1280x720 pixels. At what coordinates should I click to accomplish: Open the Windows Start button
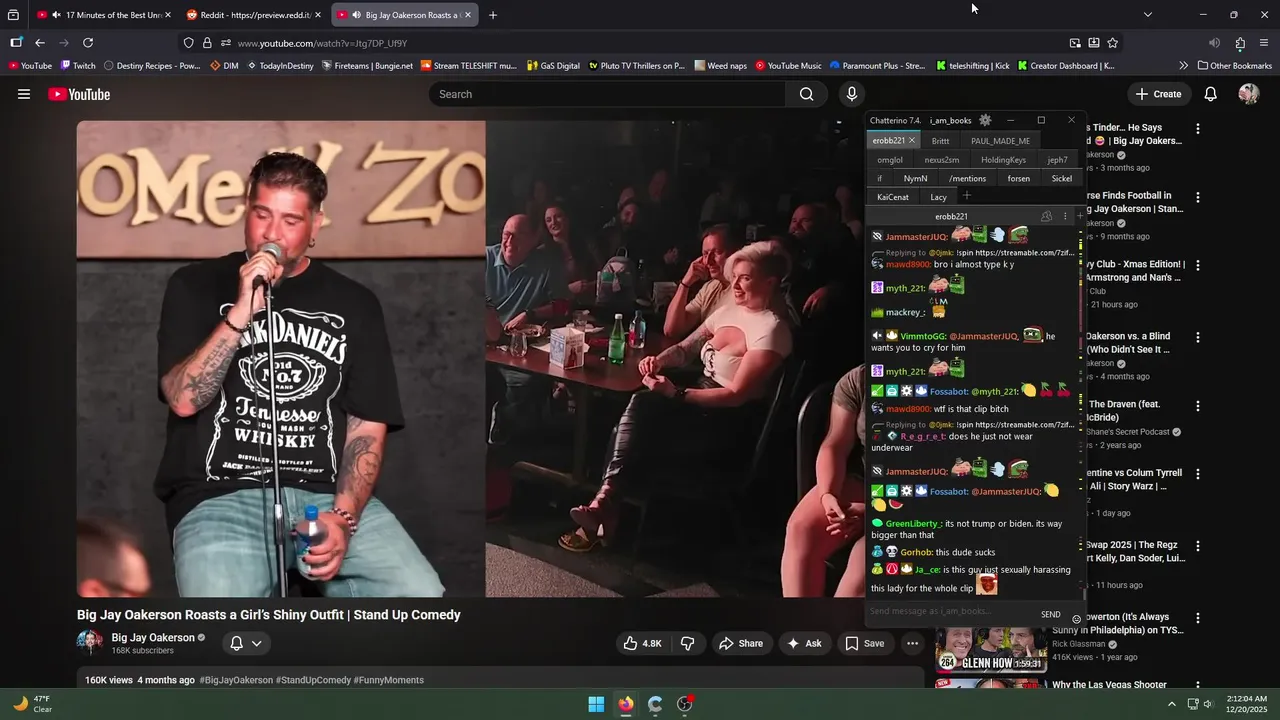pos(596,704)
